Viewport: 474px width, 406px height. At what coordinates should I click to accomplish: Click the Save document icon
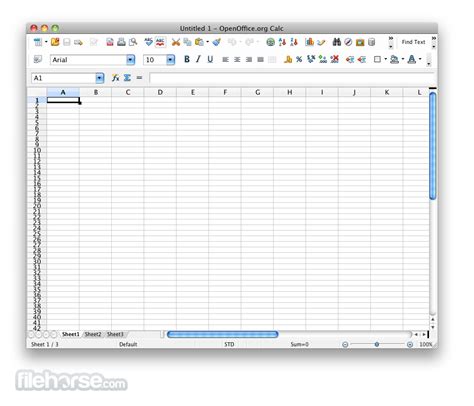[67, 42]
